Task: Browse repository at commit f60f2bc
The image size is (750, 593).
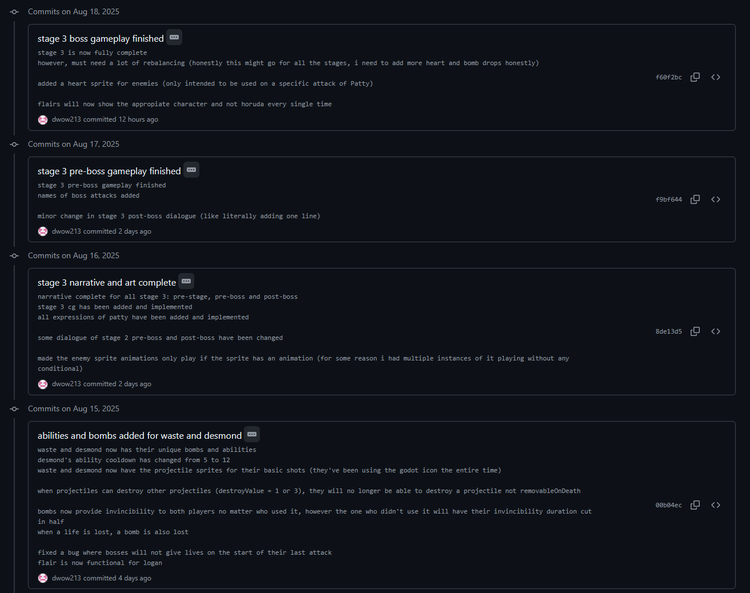Action: click(x=716, y=77)
